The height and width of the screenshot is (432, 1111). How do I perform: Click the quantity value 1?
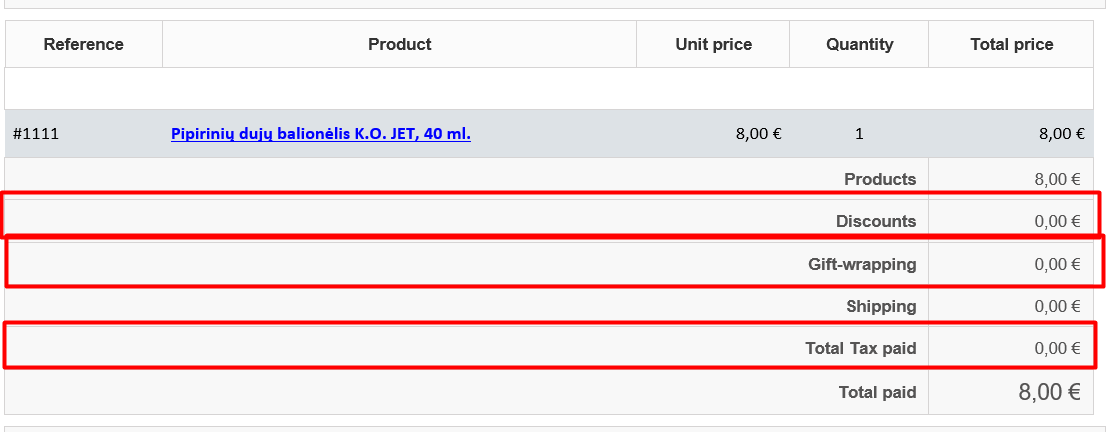click(x=859, y=134)
